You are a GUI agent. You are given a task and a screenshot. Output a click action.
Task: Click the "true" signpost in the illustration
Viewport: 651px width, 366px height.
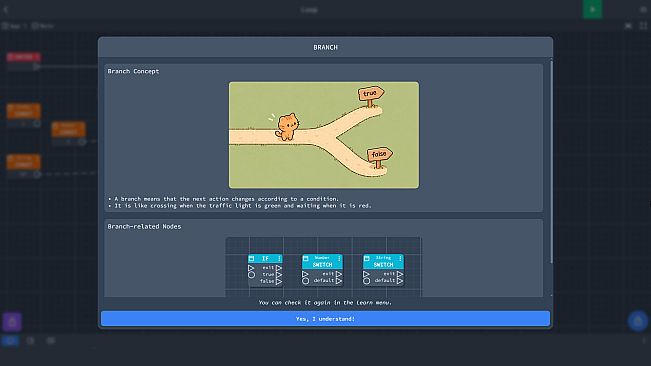coord(371,96)
